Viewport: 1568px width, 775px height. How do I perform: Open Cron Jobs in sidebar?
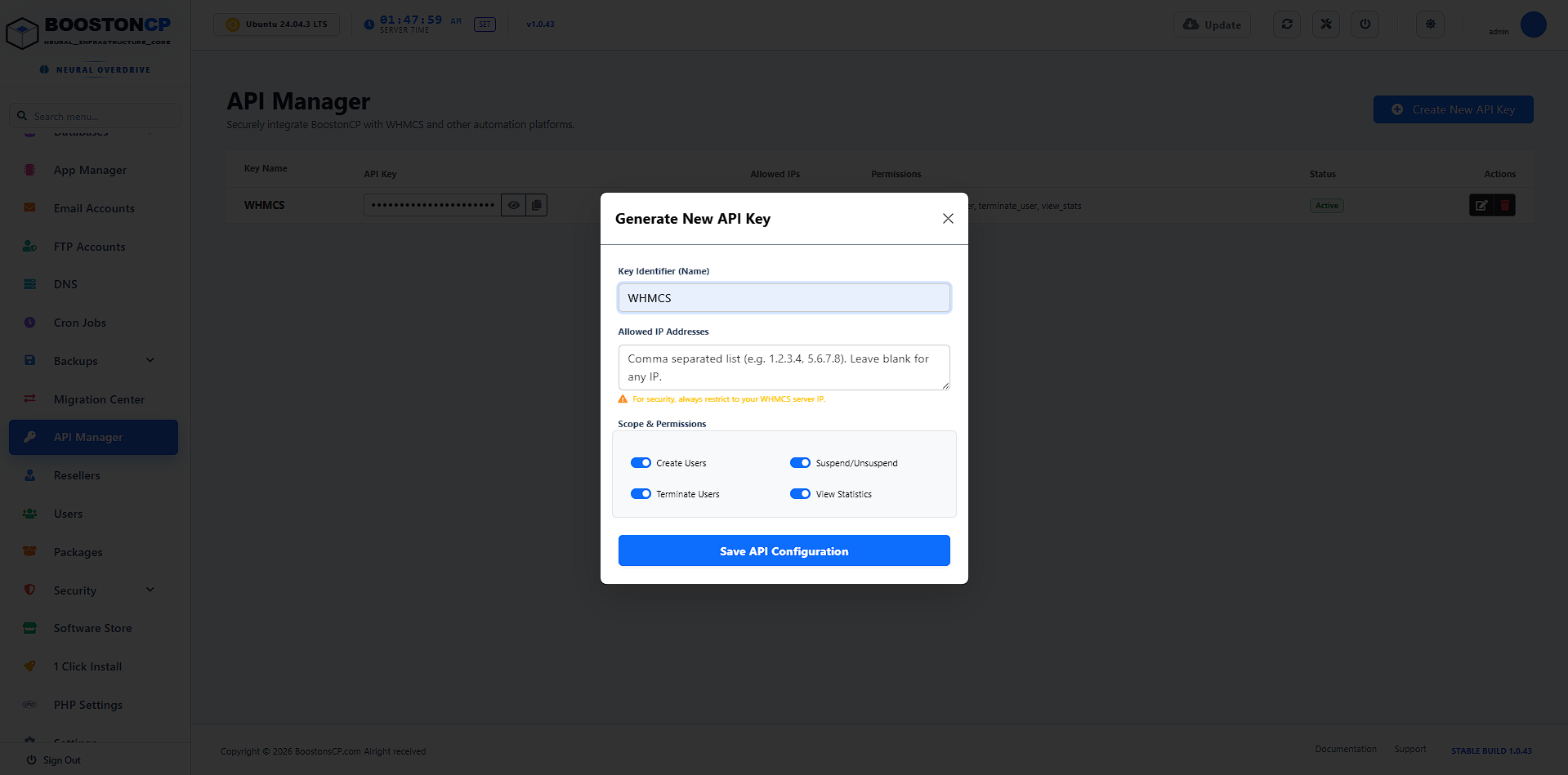[x=80, y=323]
